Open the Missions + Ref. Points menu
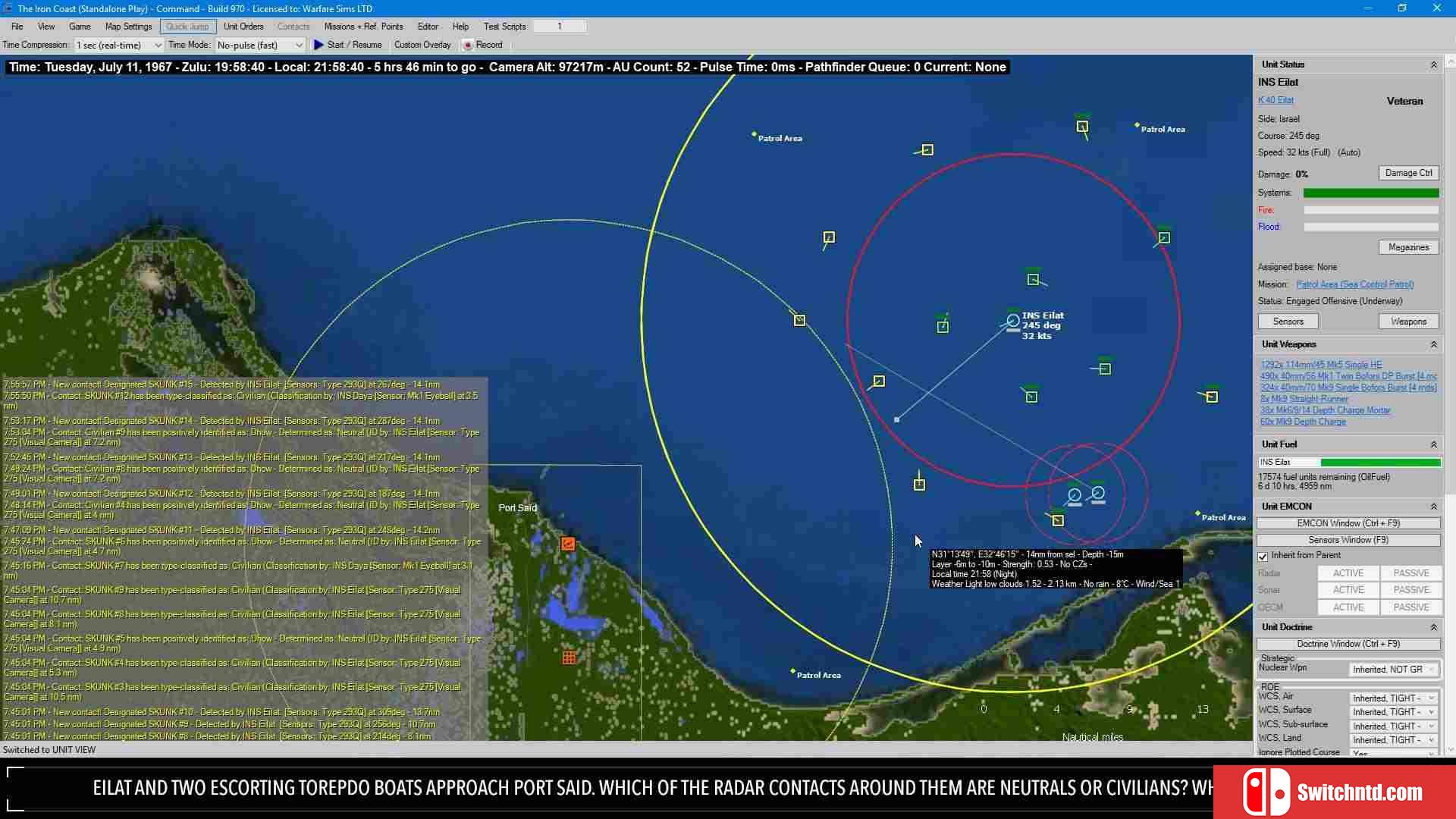This screenshot has width=1456, height=819. click(x=363, y=27)
